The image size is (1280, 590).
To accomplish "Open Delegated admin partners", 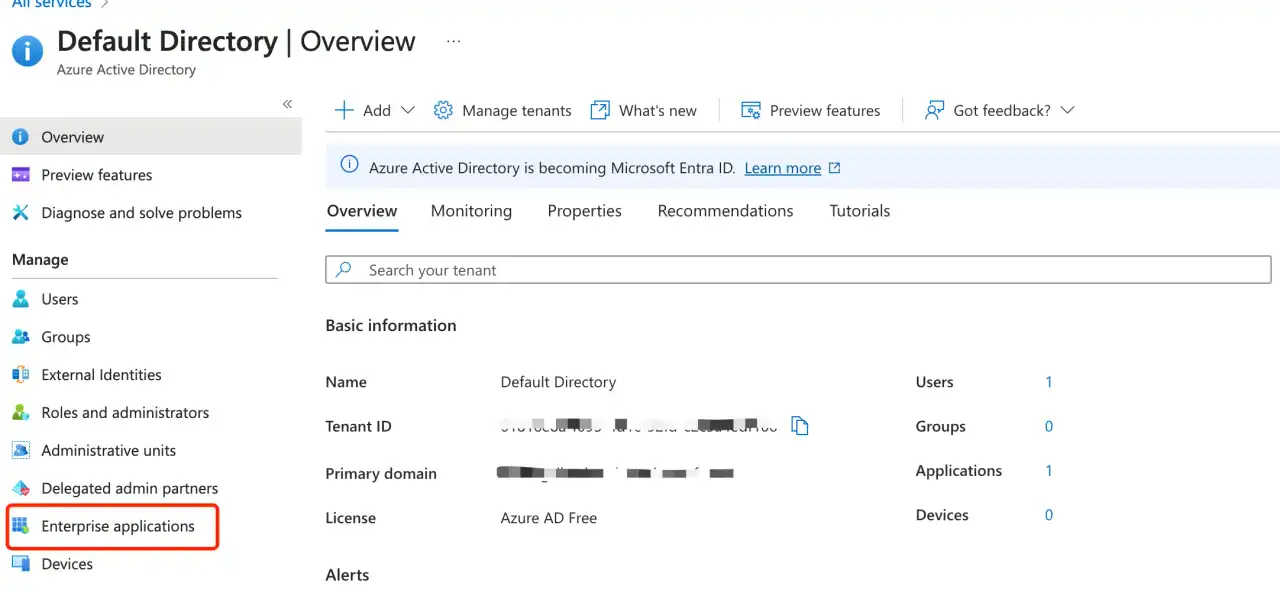I will 129,488.
